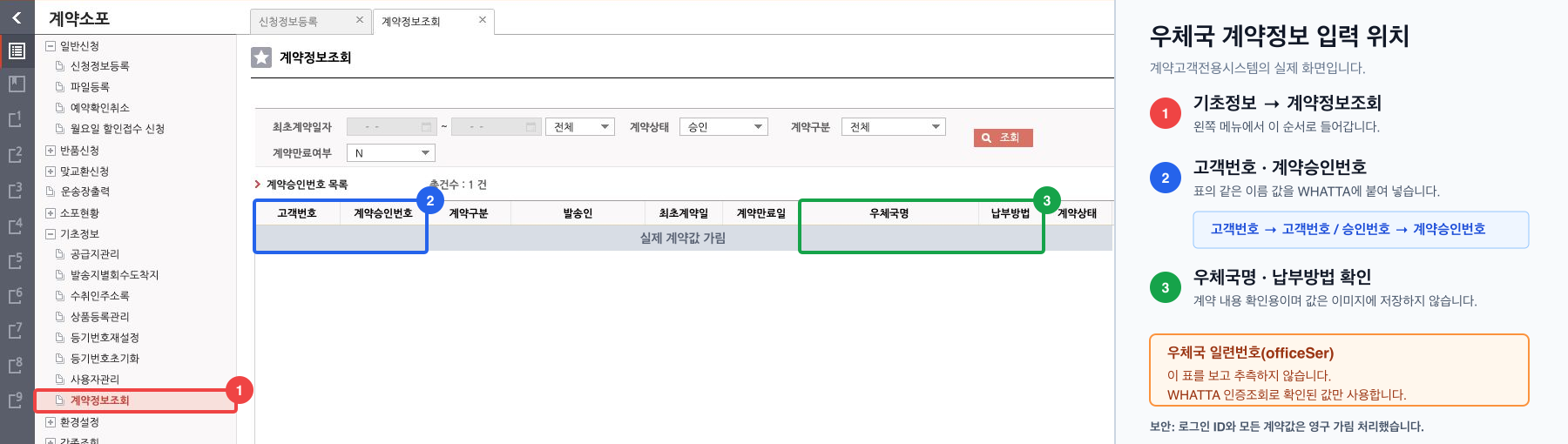Open the list menu icon in sidebar

coord(17,50)
